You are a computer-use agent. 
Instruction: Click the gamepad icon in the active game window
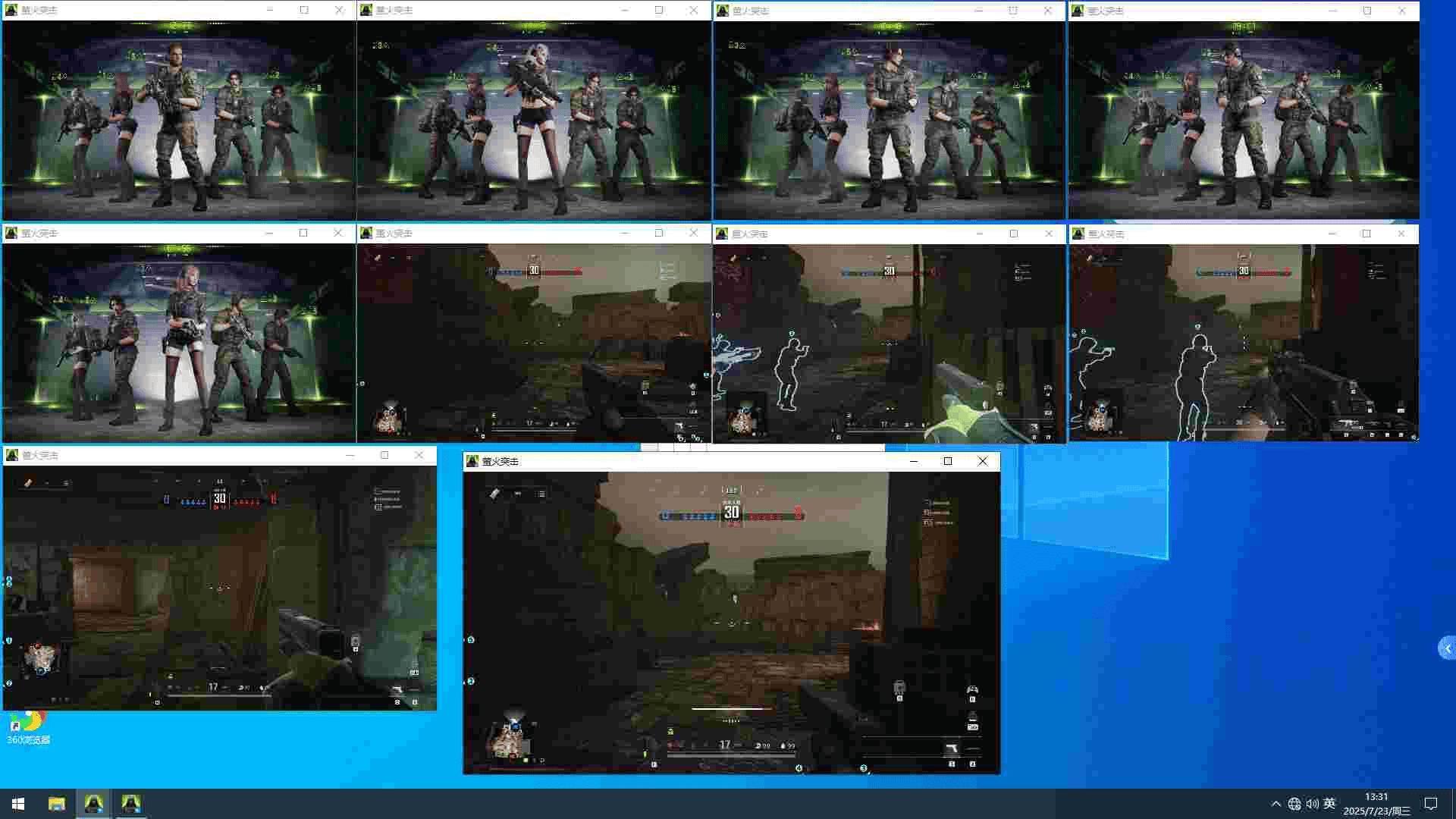click(972, 689)
